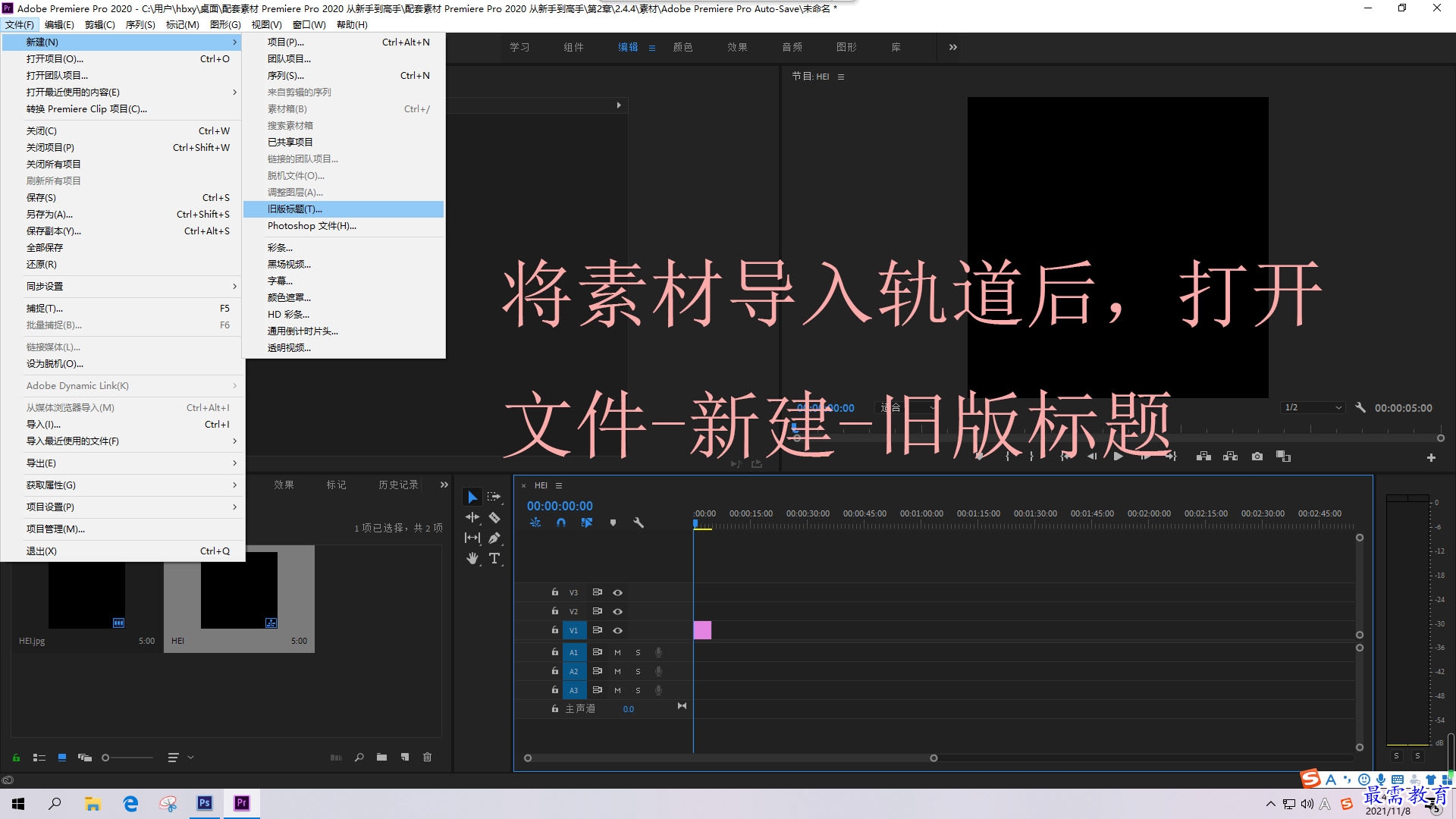The height and width of the screenshot is (819, 1456).
Task: Switch project panel to freeform view
Action: tap(85, 757)
